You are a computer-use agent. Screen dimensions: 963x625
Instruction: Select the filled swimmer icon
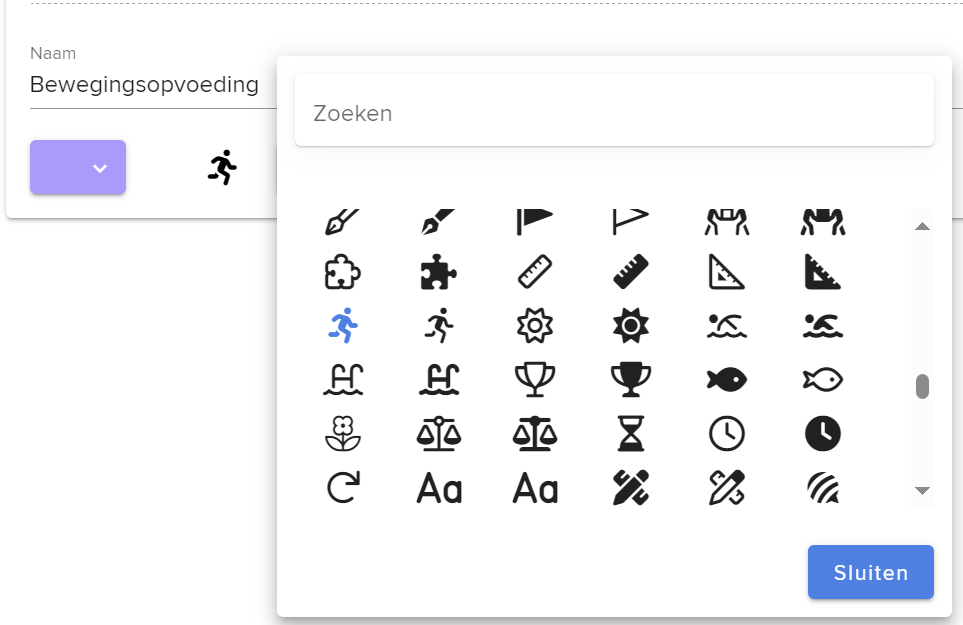(823, 326)
